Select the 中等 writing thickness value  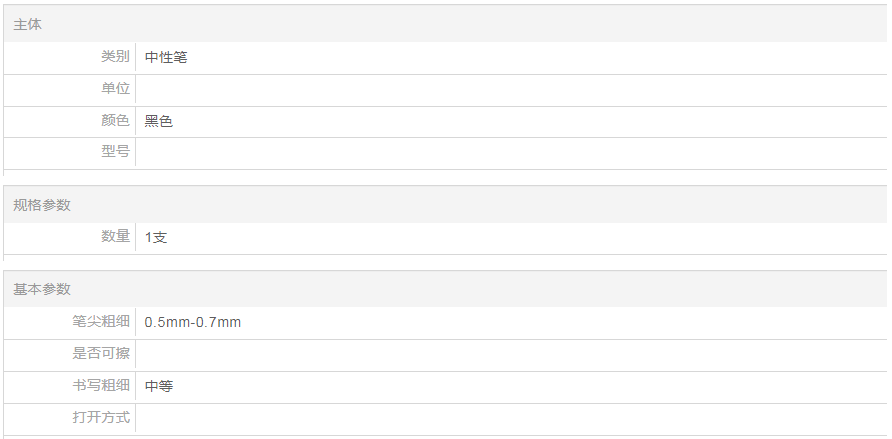coord(159,386)
